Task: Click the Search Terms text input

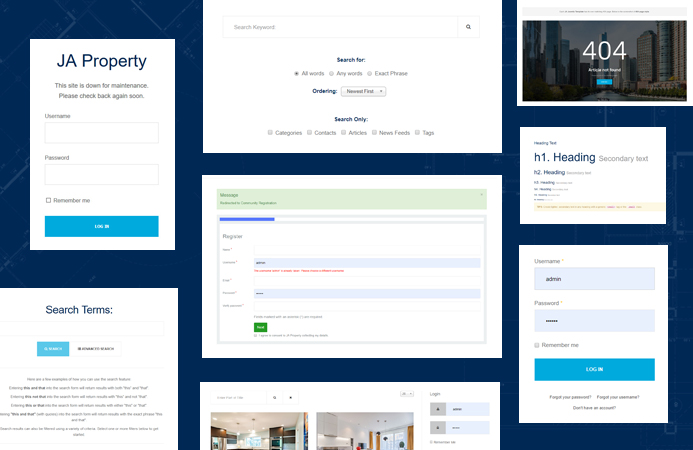Action: pyautogui.click(x=82, y=328)
